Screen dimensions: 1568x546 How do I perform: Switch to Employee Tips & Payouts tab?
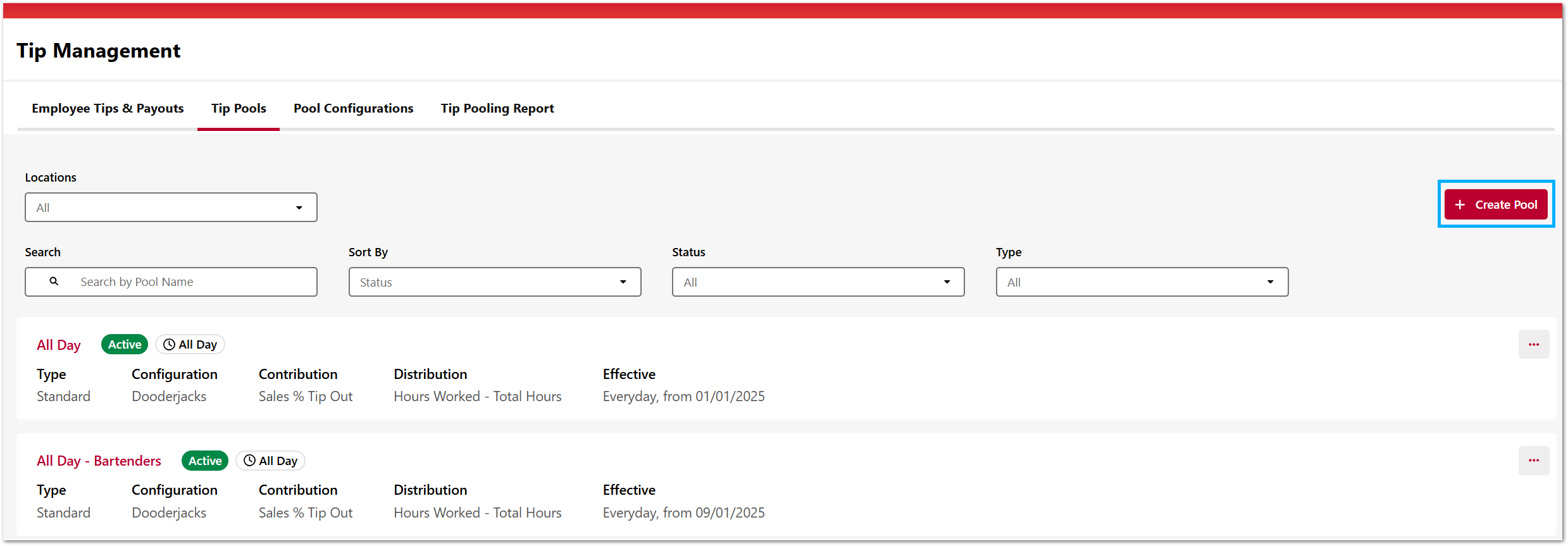click(x=108, y=109)
